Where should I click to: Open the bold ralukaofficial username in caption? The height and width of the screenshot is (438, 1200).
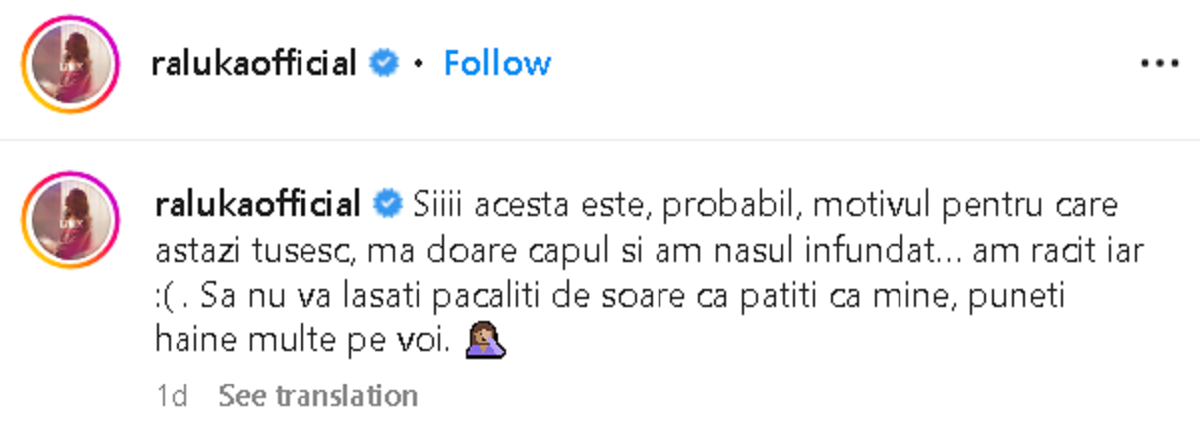click(257, 206)
